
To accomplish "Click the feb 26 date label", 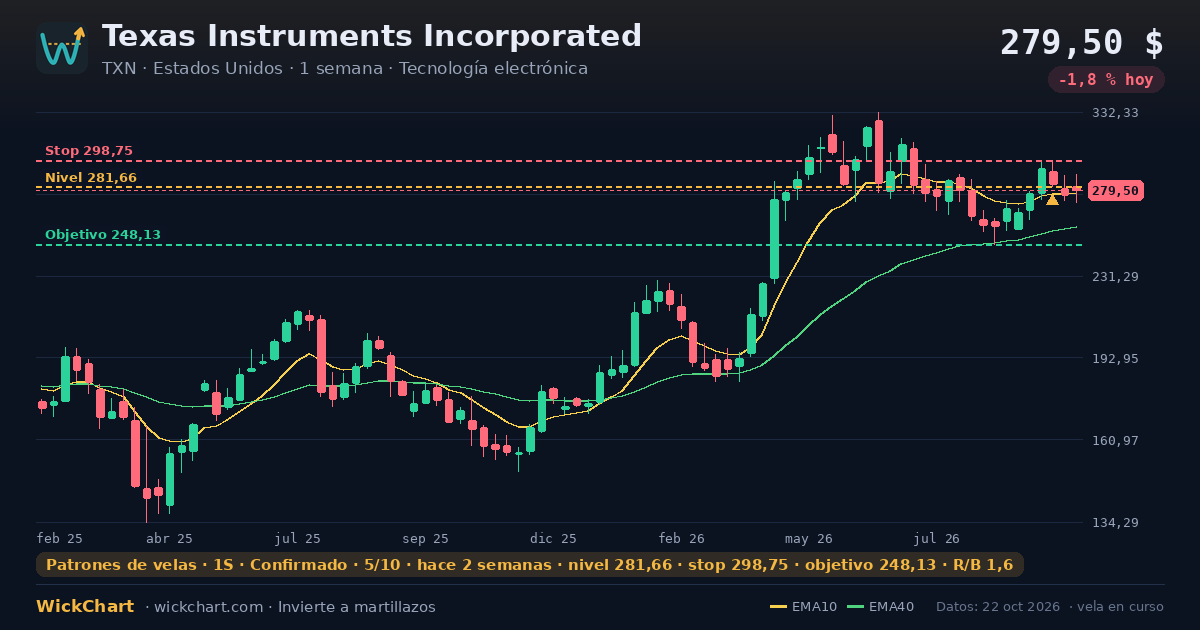I will click(682, 538).
